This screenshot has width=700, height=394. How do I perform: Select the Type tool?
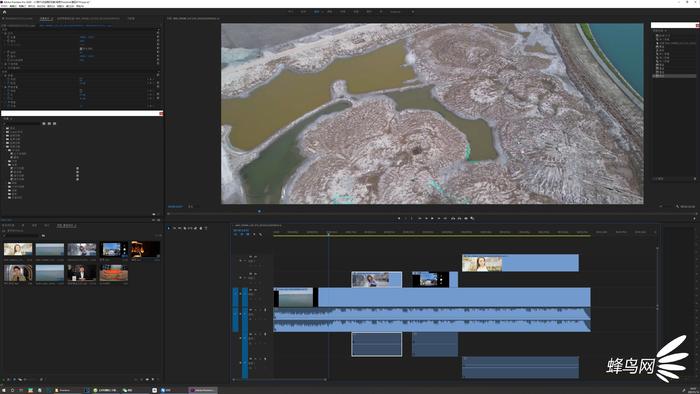pyautogui.click(x=206, y=228)
